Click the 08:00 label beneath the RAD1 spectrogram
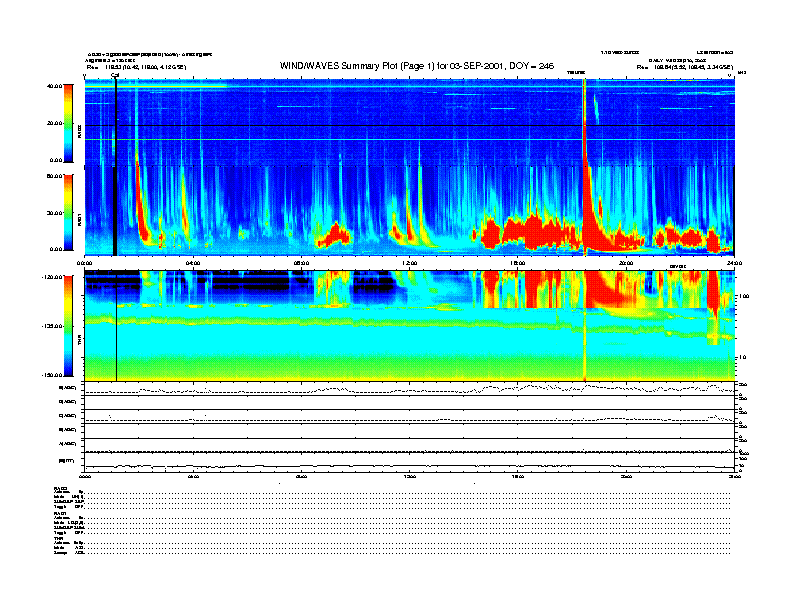 click(301, 263)
